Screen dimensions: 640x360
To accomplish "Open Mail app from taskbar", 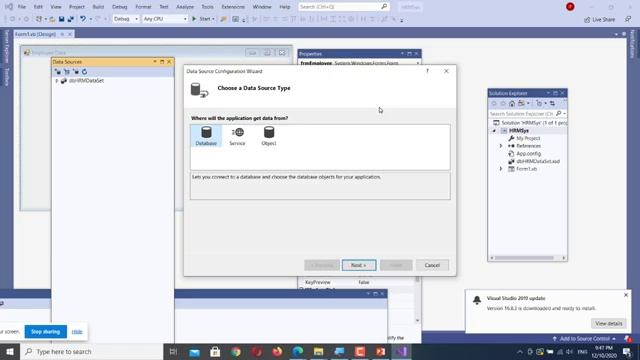I will point(195,351).
